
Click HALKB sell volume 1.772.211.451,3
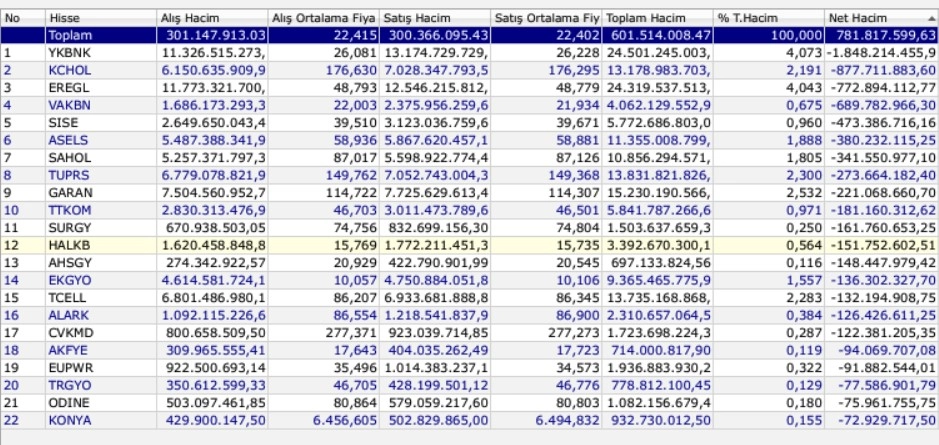click(437, 246)
